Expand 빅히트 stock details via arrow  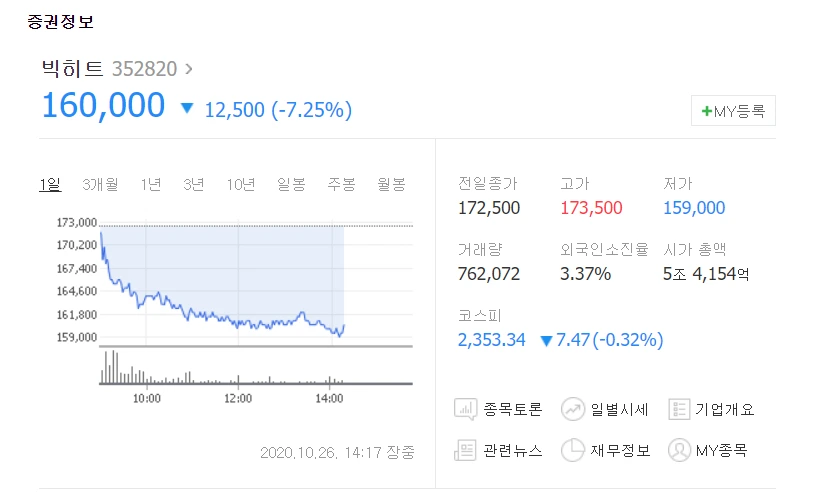(x=190, y=69)
